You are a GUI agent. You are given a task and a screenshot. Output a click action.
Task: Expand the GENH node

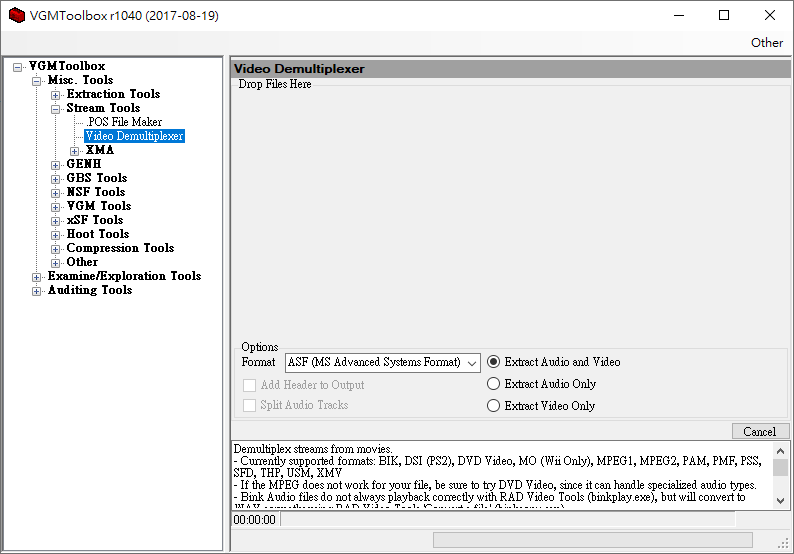click(56, 165)
